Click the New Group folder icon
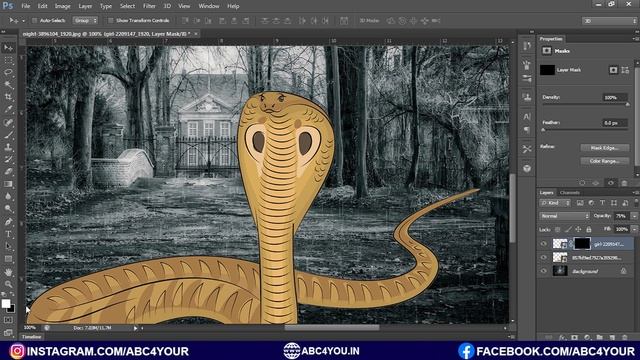Viewport: 640px width, 360px height. tap(599, 338)
